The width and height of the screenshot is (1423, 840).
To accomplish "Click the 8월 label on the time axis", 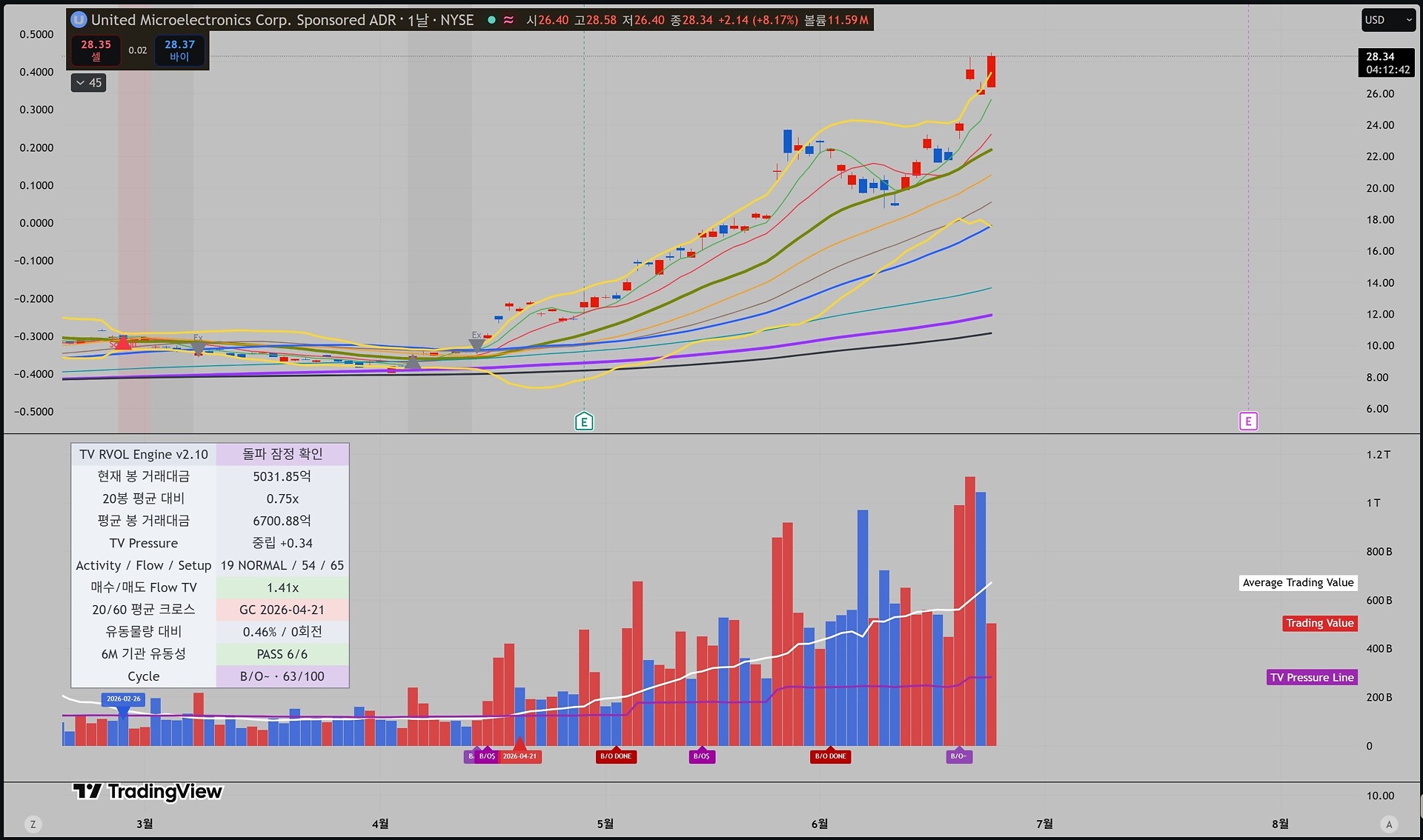I will pos(1280,824).
